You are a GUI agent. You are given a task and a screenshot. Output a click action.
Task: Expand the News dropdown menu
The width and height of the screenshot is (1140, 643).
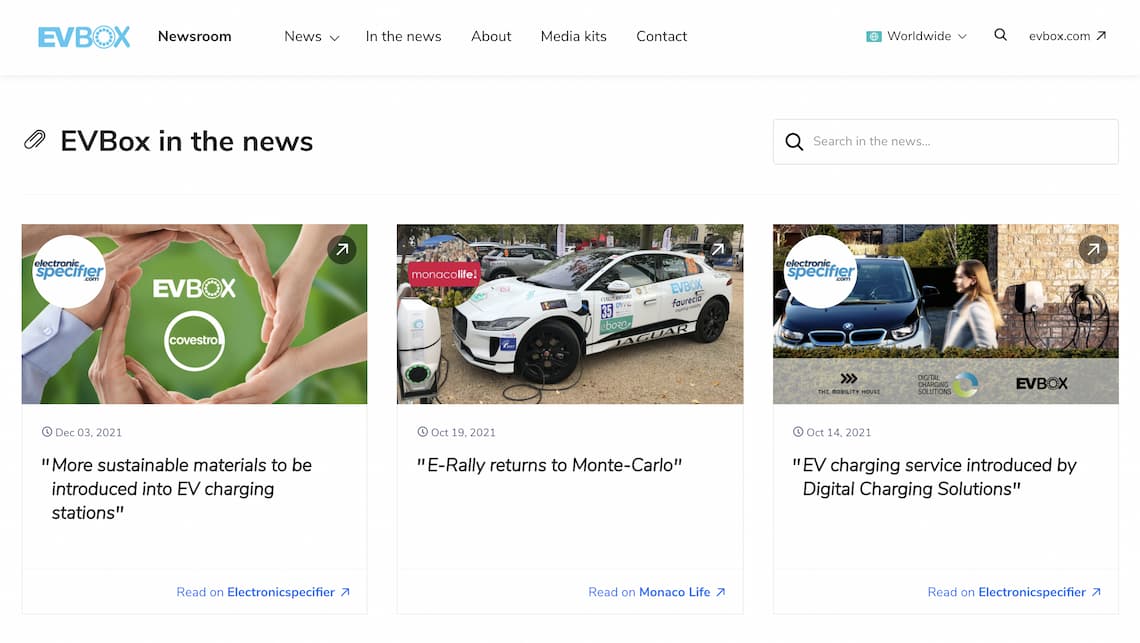coord(311,36)
